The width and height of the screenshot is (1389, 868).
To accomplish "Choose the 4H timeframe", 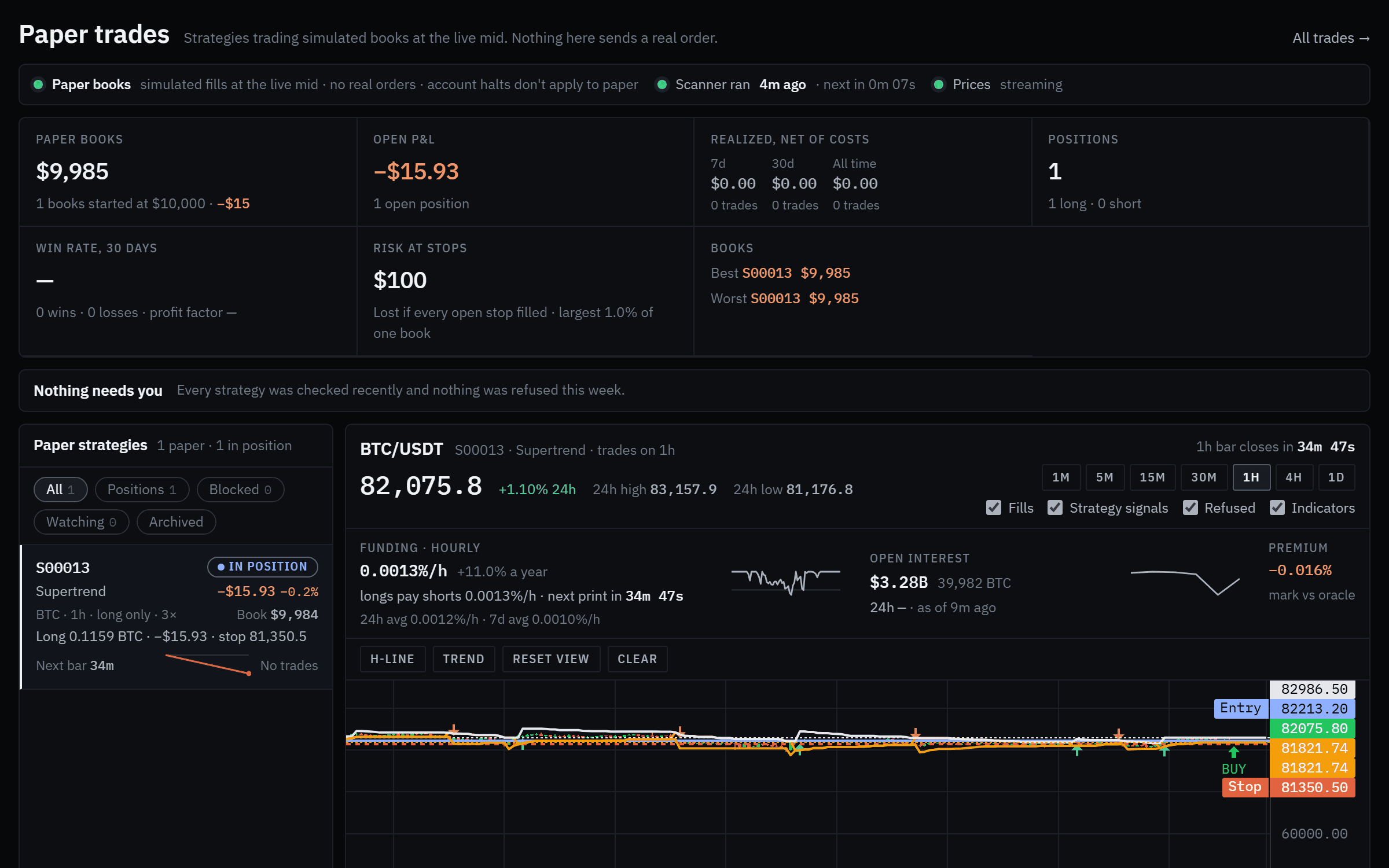I will [x=1294, y=477].
